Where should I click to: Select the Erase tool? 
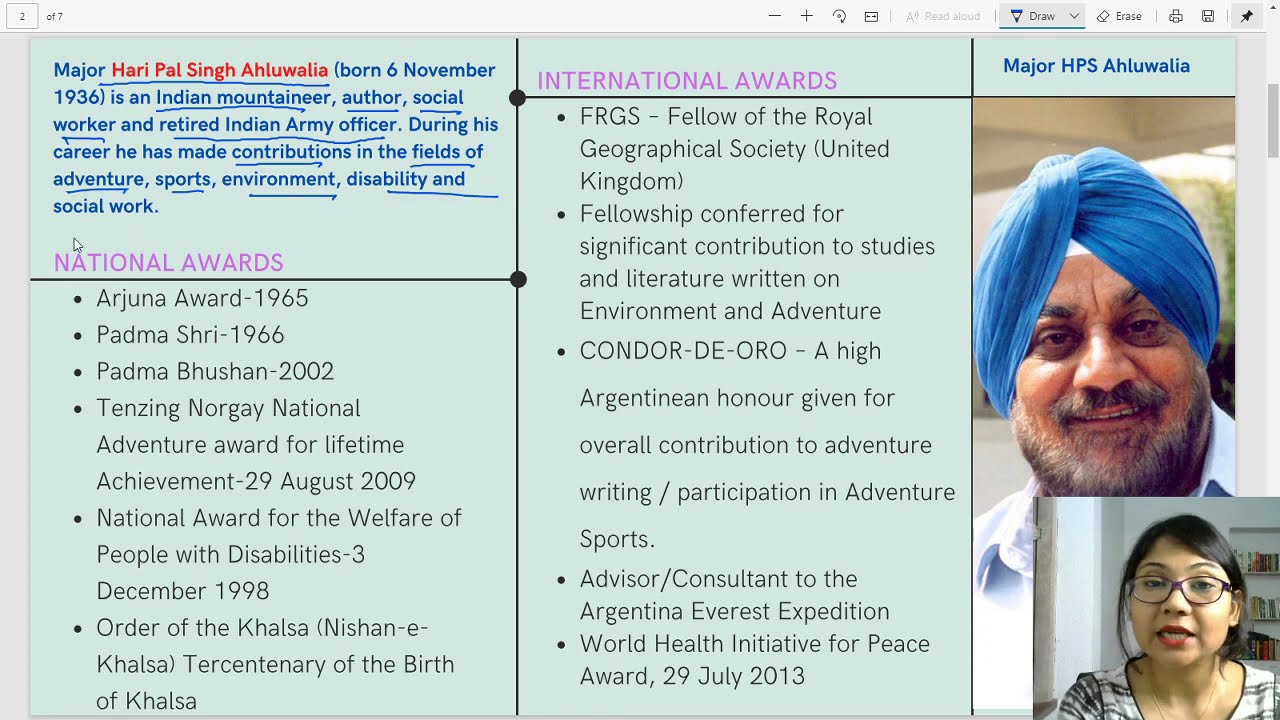[x=1119, y=16]
